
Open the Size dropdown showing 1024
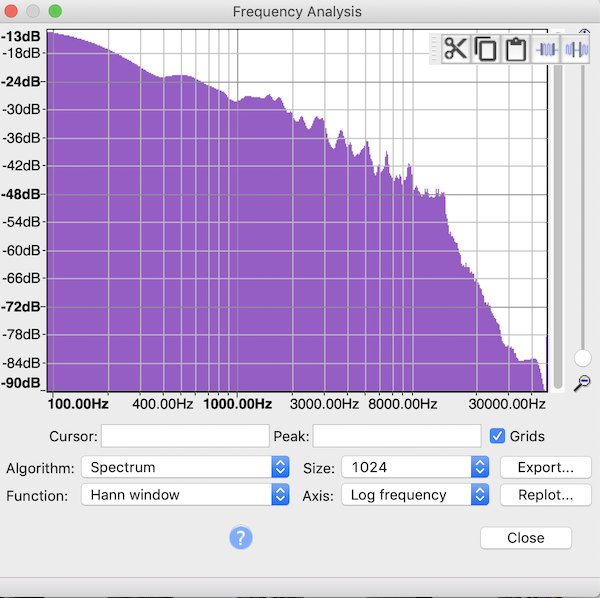pyautogui.click(x=415, y=467)
